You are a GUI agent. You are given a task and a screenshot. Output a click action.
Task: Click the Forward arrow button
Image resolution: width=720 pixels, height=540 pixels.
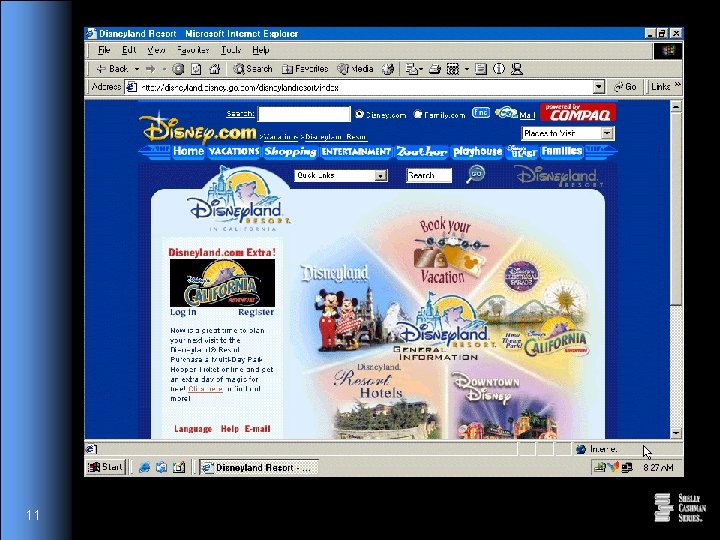point(150,69)
